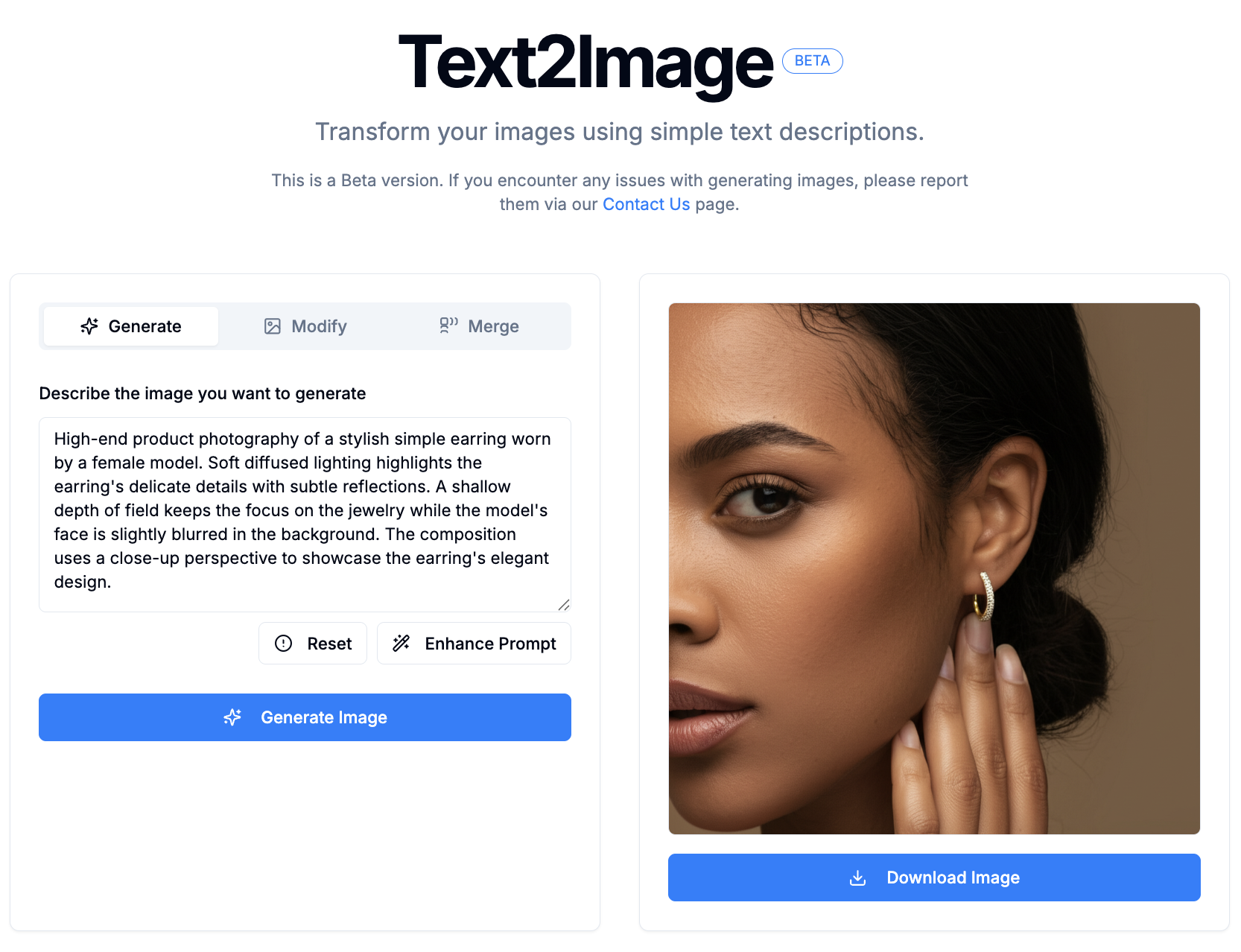Click the Enhance Prompt button
The width and height of the screenshot is (1241, 952).
click(475, 644)
